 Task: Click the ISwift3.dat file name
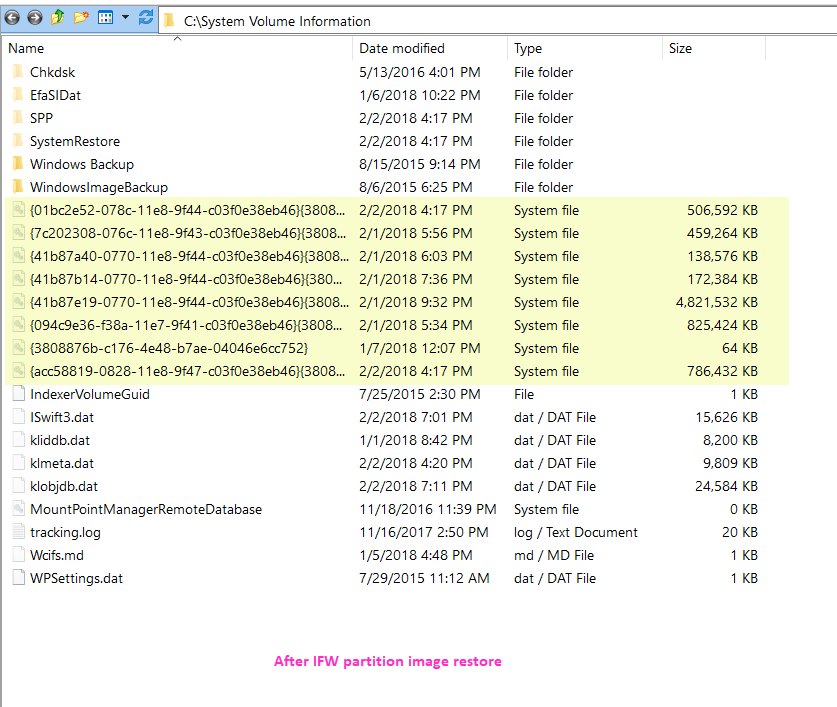click(x=62, y=417)
